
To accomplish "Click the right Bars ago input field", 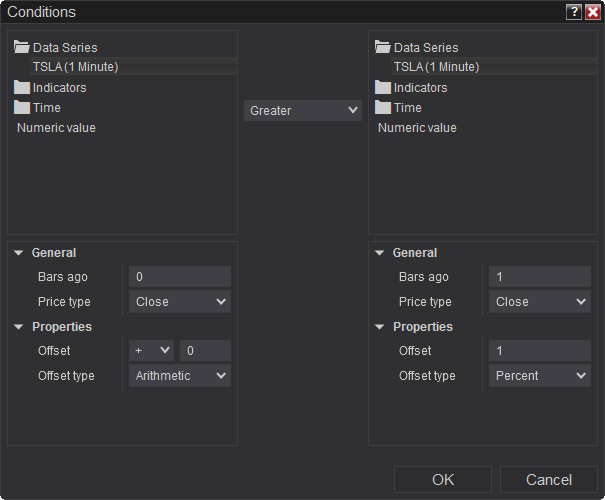I will click(x=540, y=277).
